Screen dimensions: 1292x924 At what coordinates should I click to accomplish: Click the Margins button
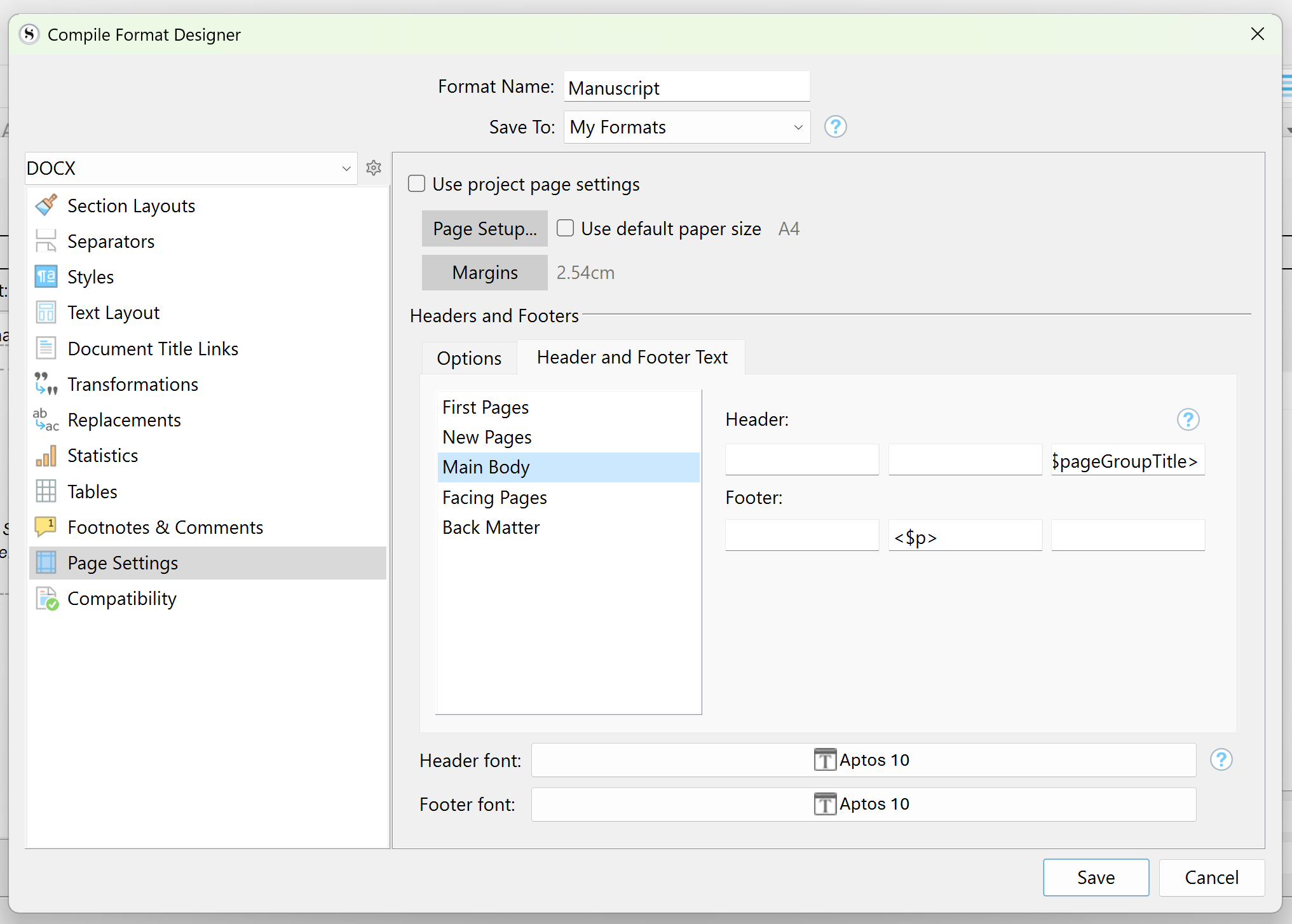tap(484, 273)
